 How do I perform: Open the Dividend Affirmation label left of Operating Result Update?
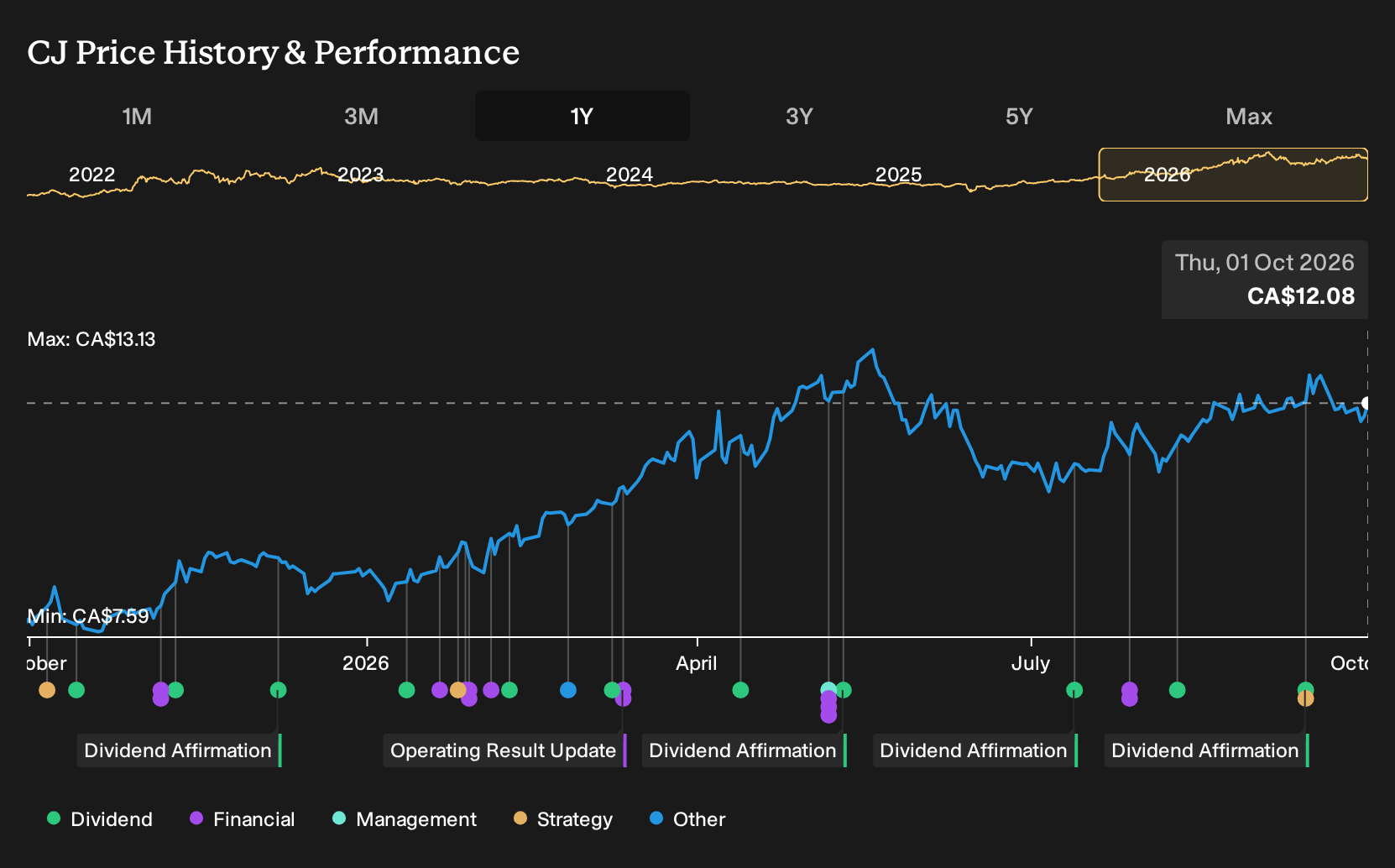coord(180,750)
